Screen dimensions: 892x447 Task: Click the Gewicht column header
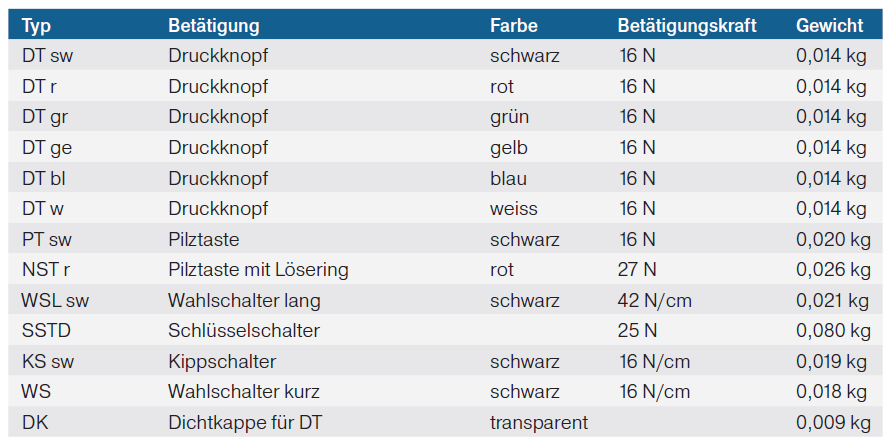(830, 25)
